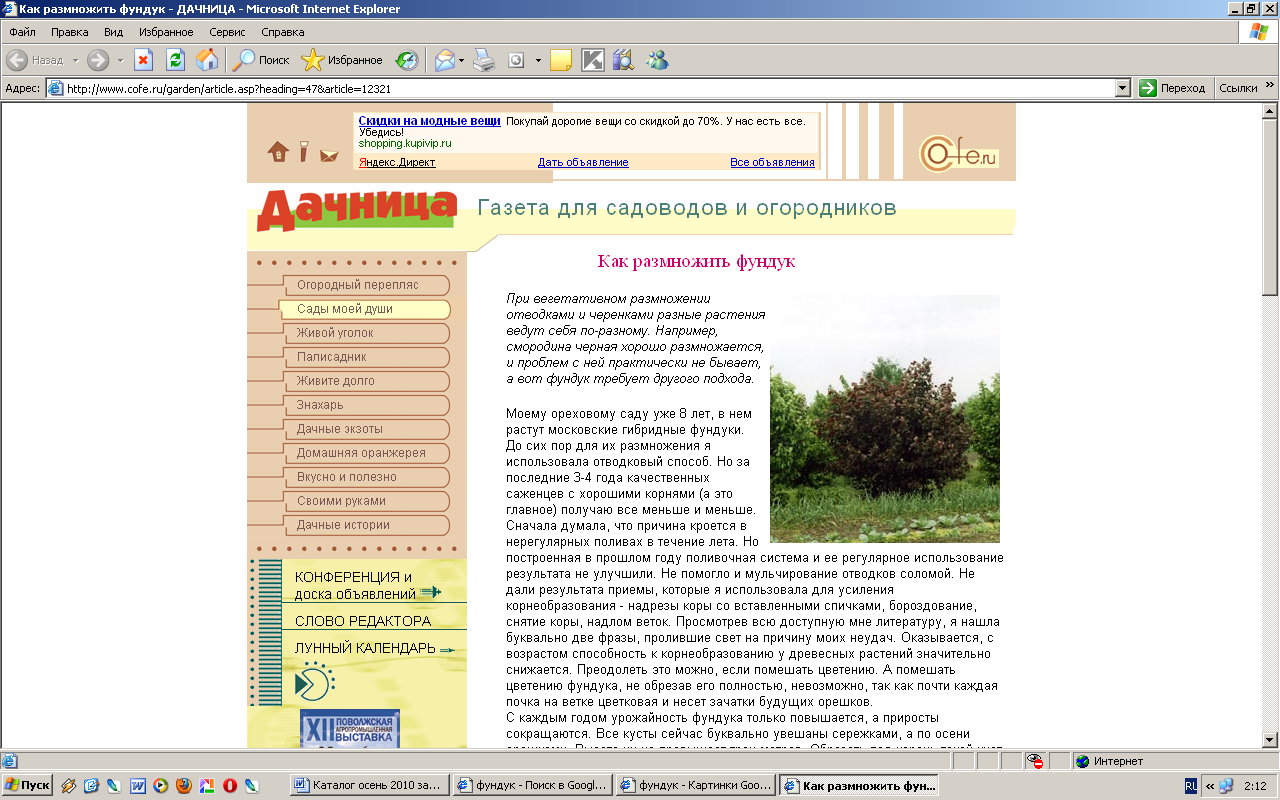Select the 'Домашняя оранжерея' section tab
This screenshot has height=800, width=1280.
tap(366, 453)
